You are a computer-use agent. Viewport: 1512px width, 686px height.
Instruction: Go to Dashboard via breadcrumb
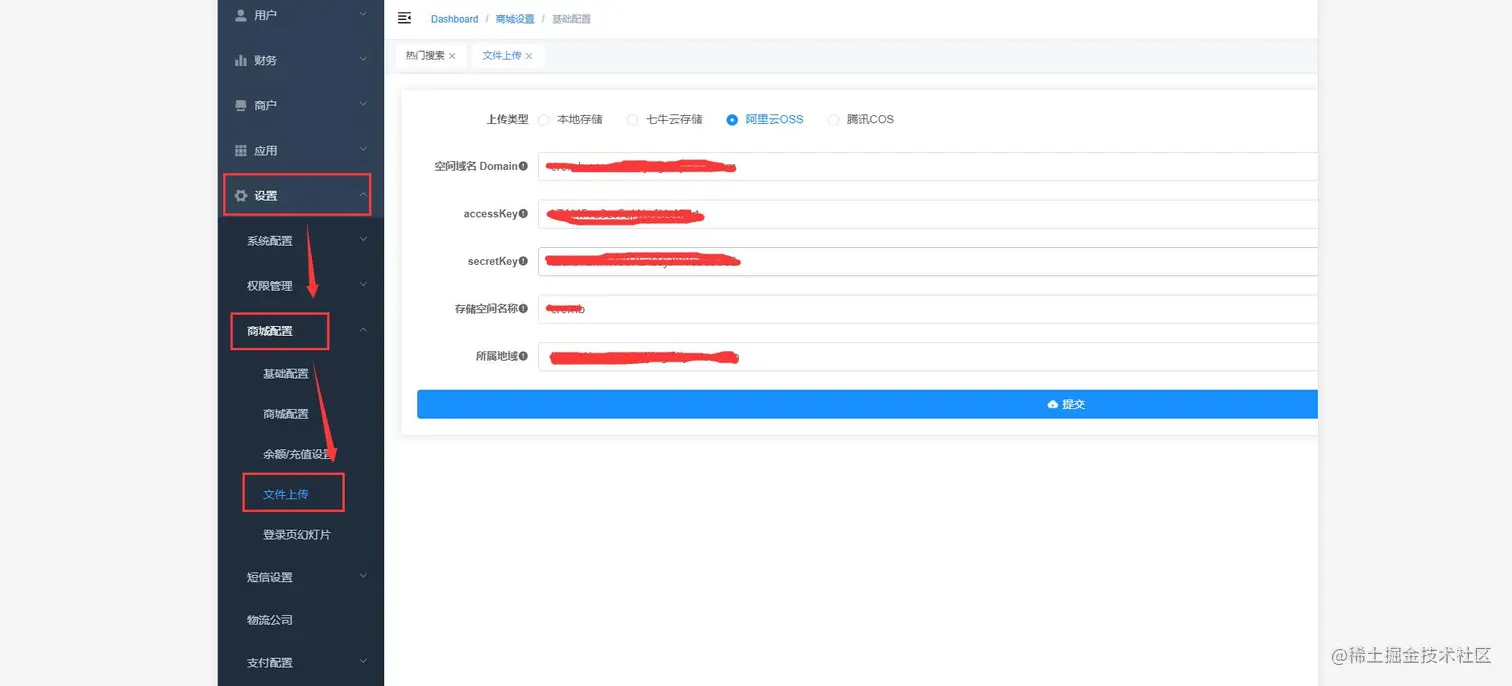click(454, 19)
